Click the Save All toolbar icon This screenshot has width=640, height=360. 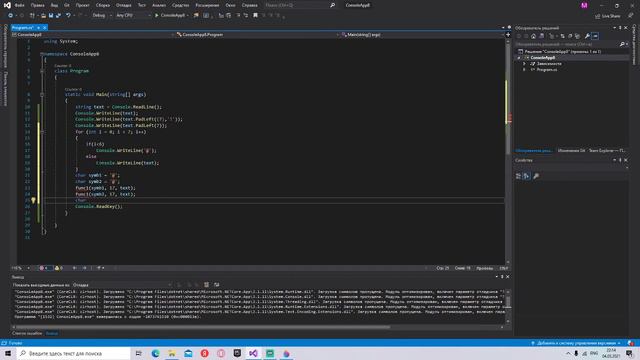pyautogui.click(x=58, y=16)
